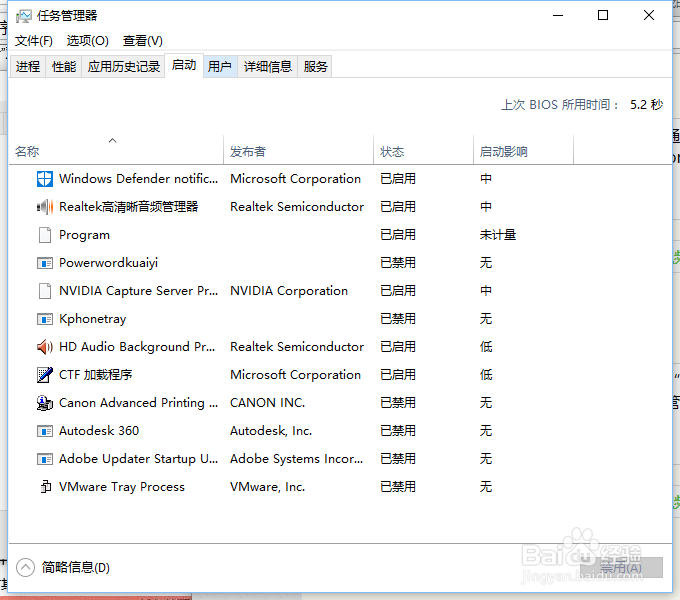Maximize the Task Manager window

click(x=603, y=16)
